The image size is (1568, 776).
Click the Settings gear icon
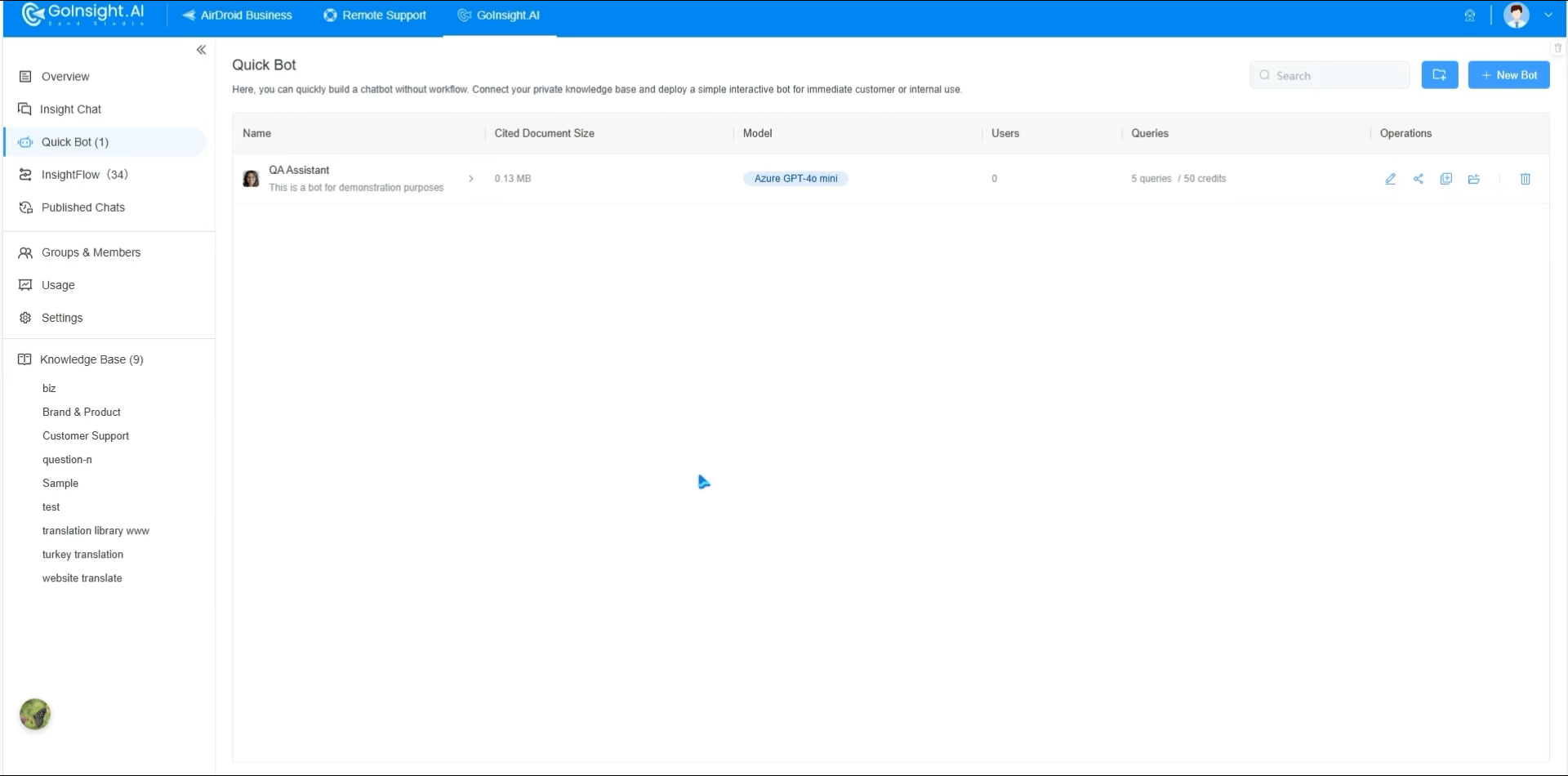tap(25, 318)
